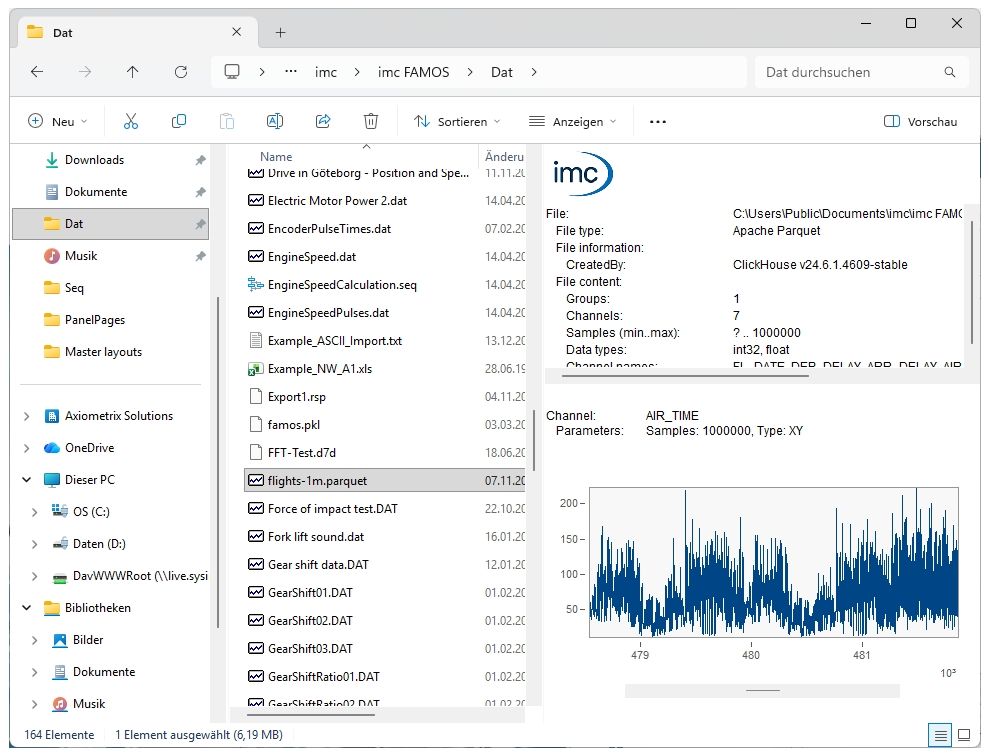Switch to details list view layout
This screenshot has width=990, height=754.
coord(940,735)
